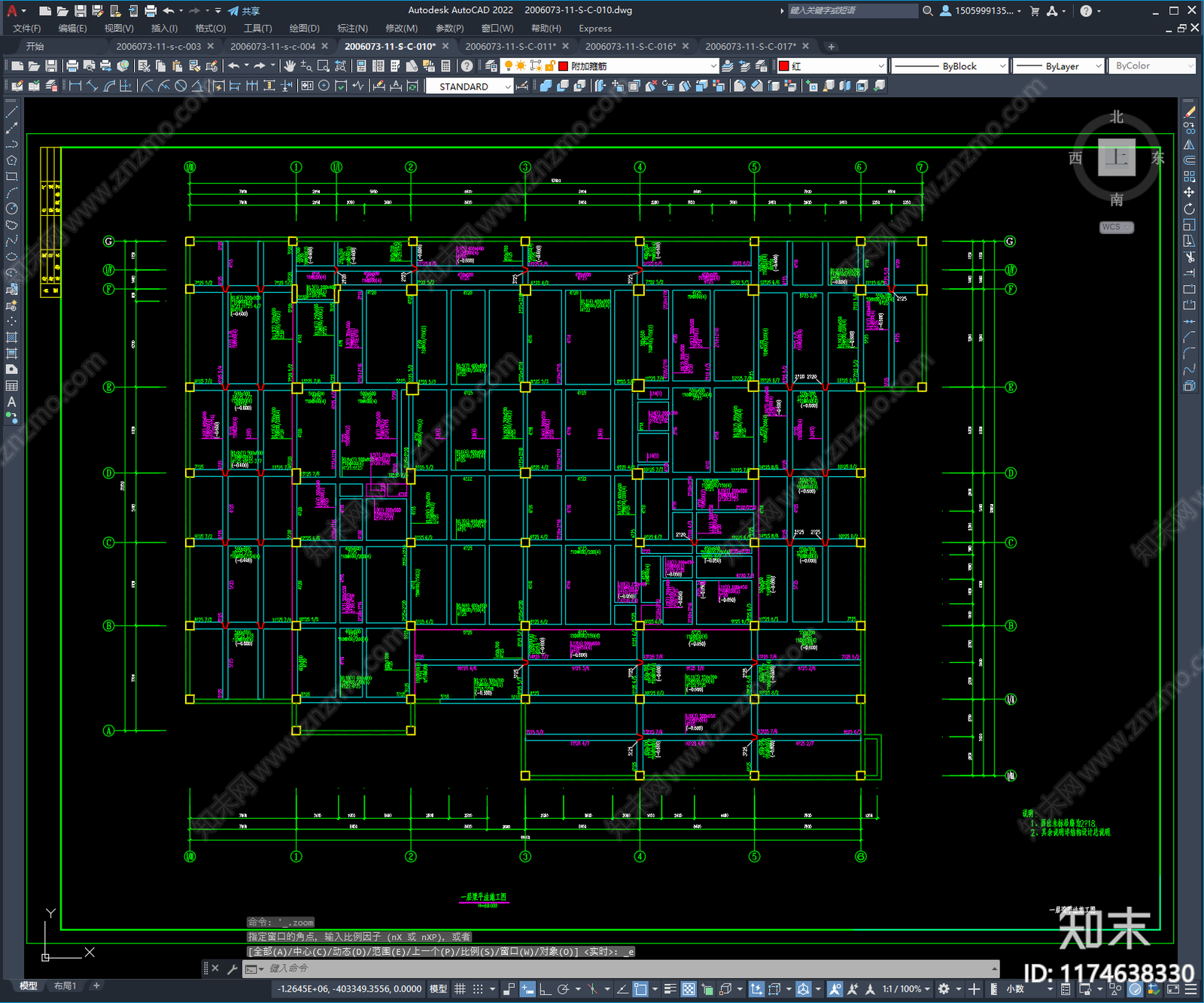
Task: Switch to the 布局1 layout tab
Action: [65, 986]
